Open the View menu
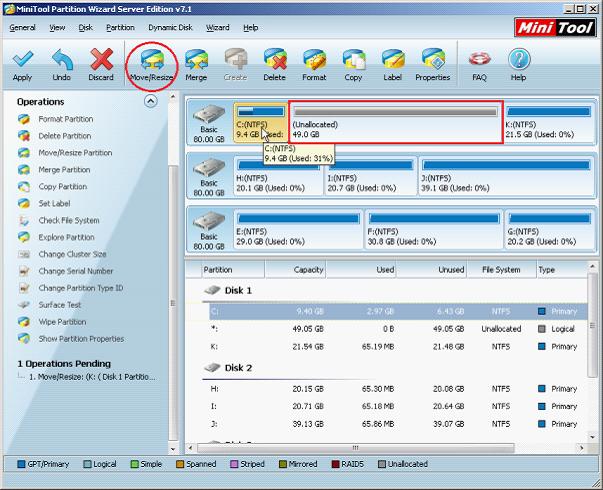The width and height of the screenshot is (603, 490). 57,28
